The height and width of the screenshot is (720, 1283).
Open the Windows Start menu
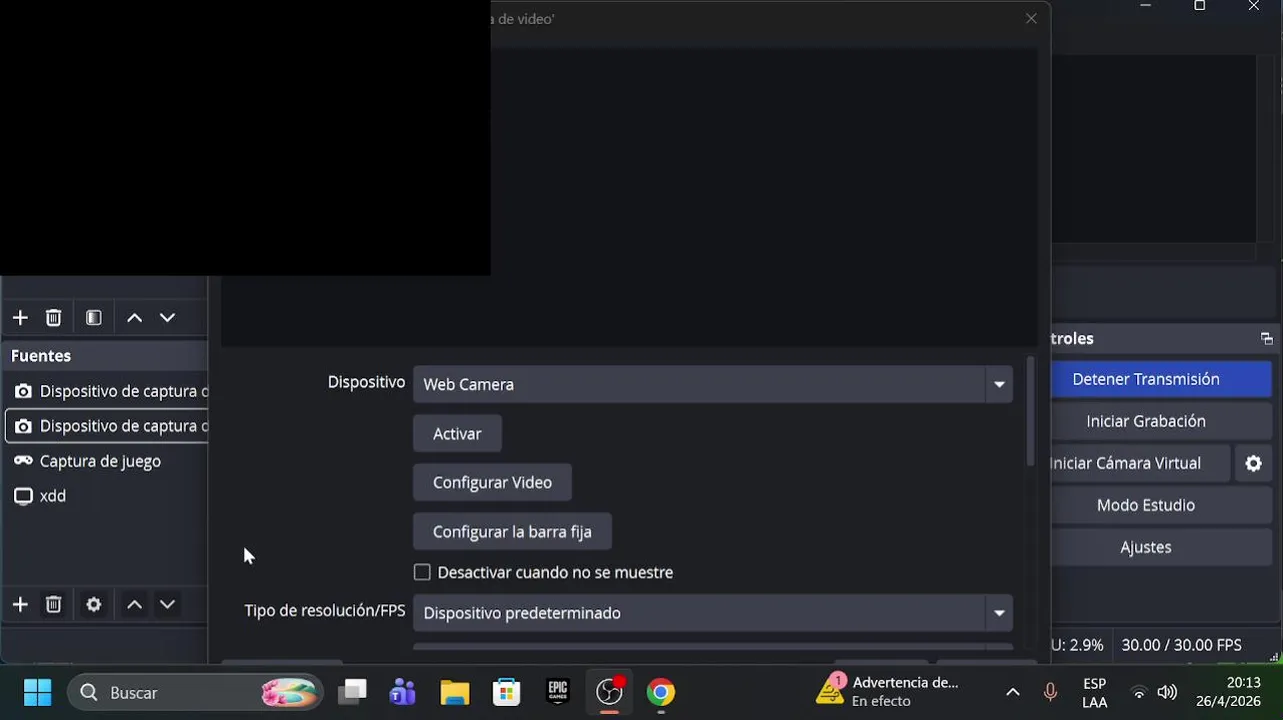point(37,692)
